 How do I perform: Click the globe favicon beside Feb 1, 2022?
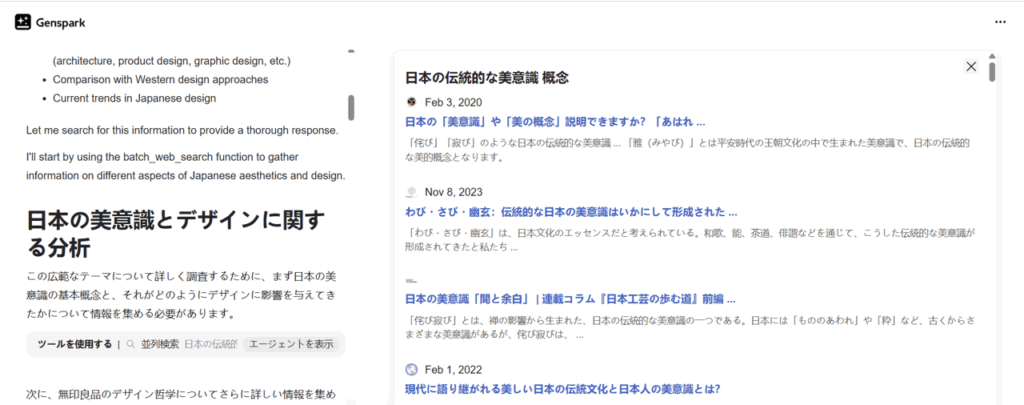[x=411, y=369]
